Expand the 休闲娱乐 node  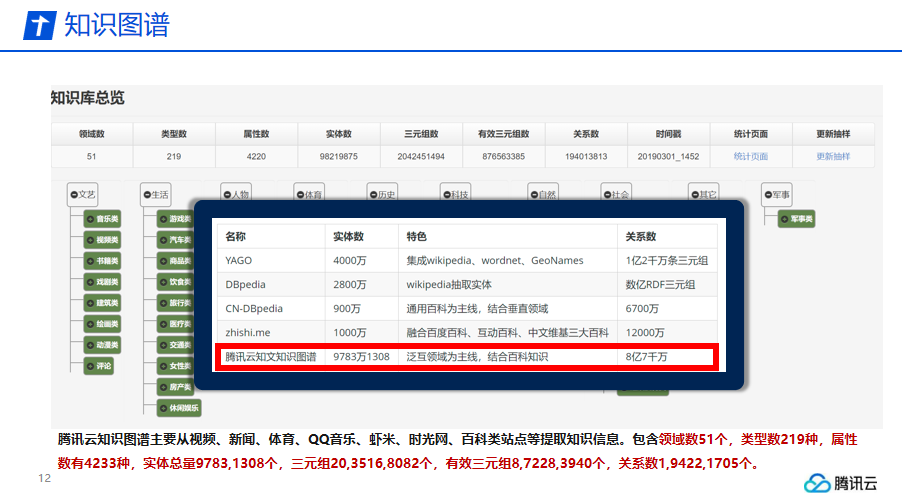[163, 408]
